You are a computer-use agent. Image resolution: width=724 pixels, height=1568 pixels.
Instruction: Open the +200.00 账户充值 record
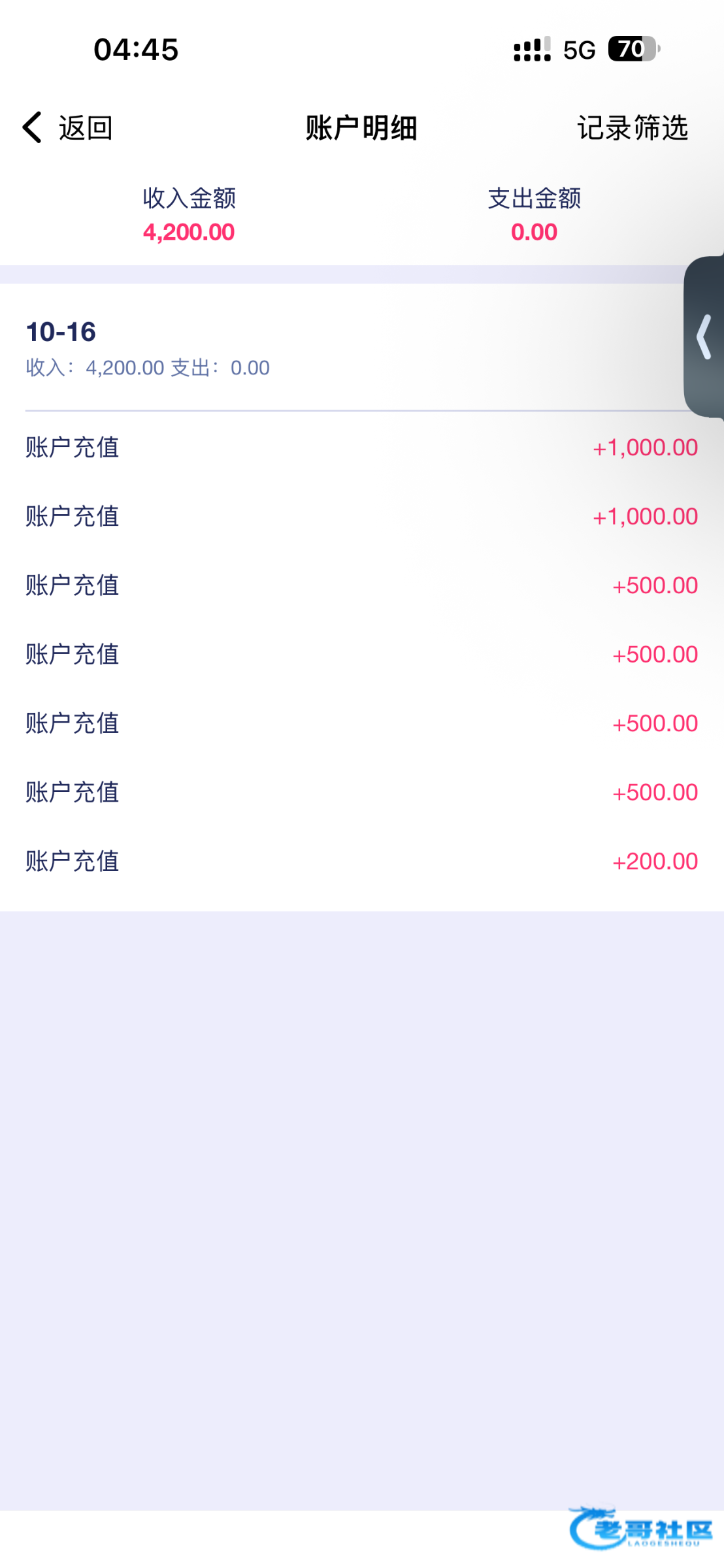361,862
